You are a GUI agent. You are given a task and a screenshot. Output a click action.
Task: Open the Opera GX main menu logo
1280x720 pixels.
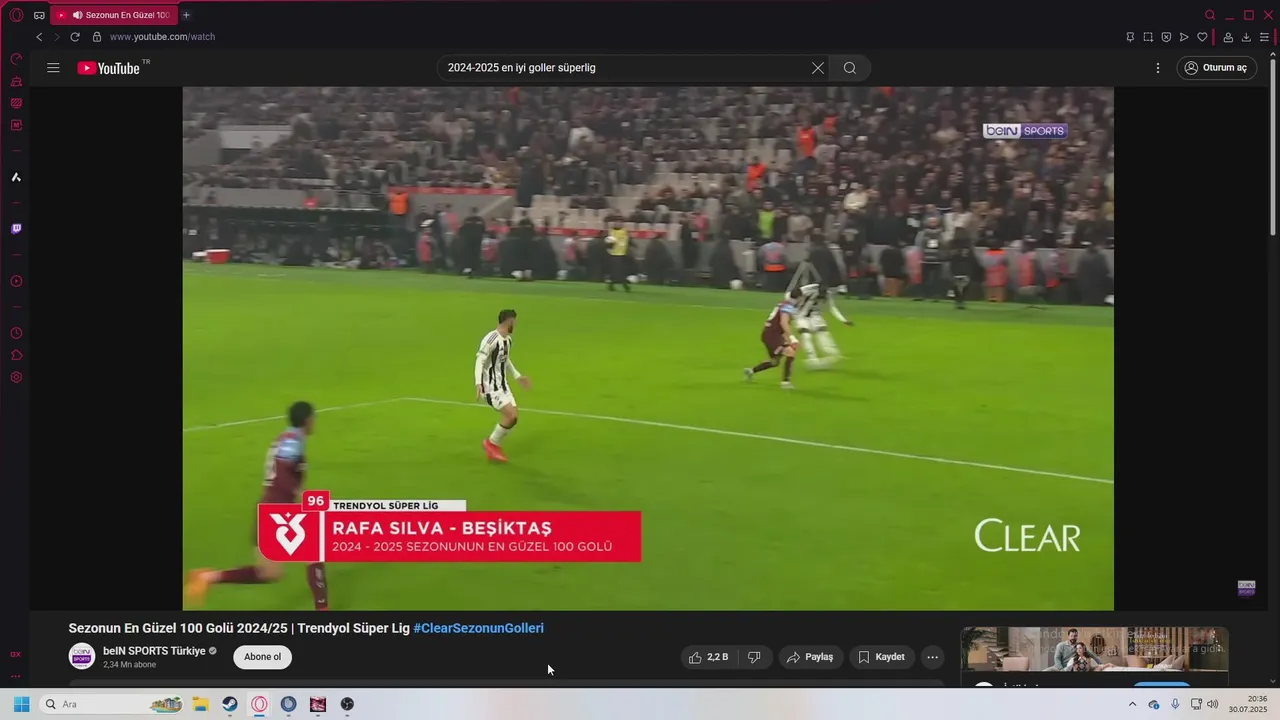[16, 15]
